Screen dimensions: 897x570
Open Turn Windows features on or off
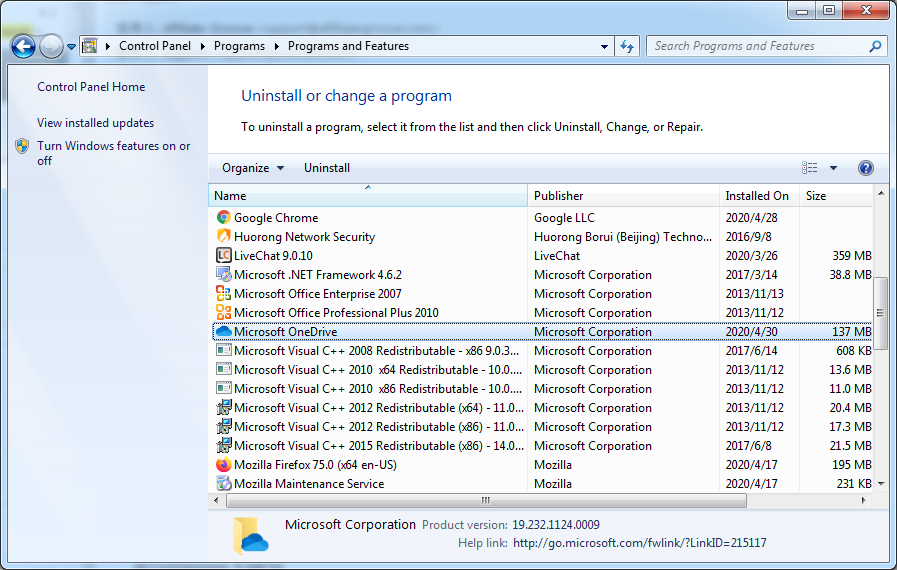(x=113, y=153)
